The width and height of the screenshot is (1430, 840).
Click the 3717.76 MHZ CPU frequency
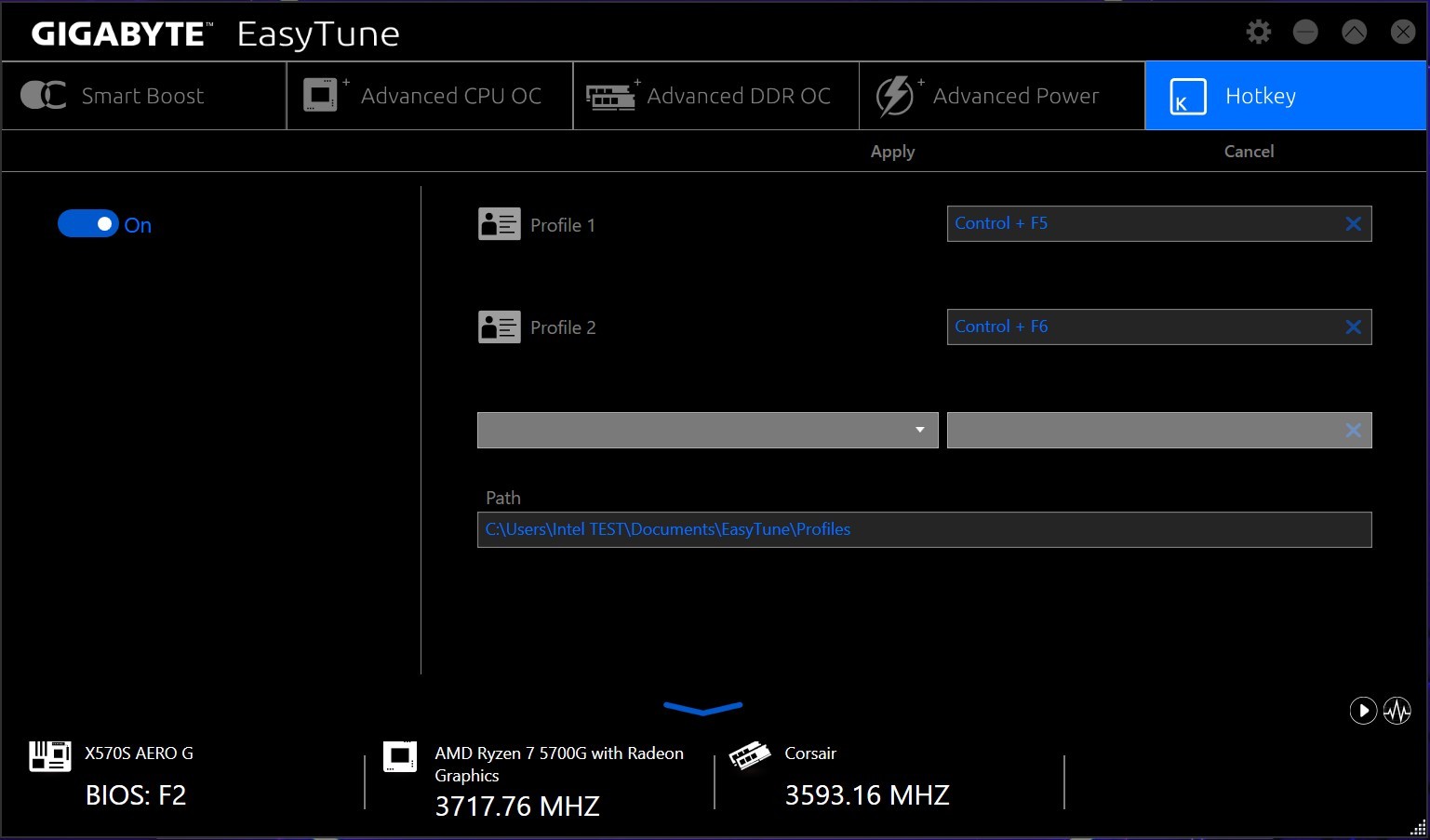pyautogui.click(x=517, y=806)
